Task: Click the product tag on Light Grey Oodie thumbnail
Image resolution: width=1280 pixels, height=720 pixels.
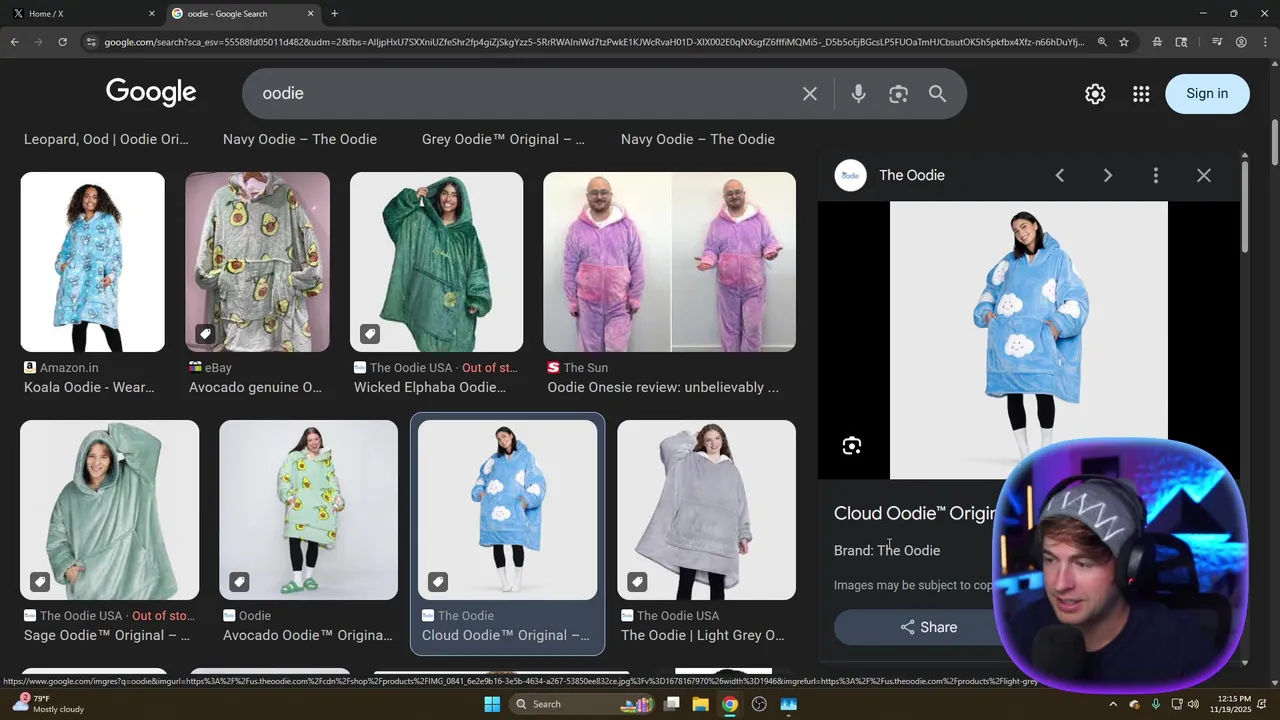Action: (x=637, y=581)
